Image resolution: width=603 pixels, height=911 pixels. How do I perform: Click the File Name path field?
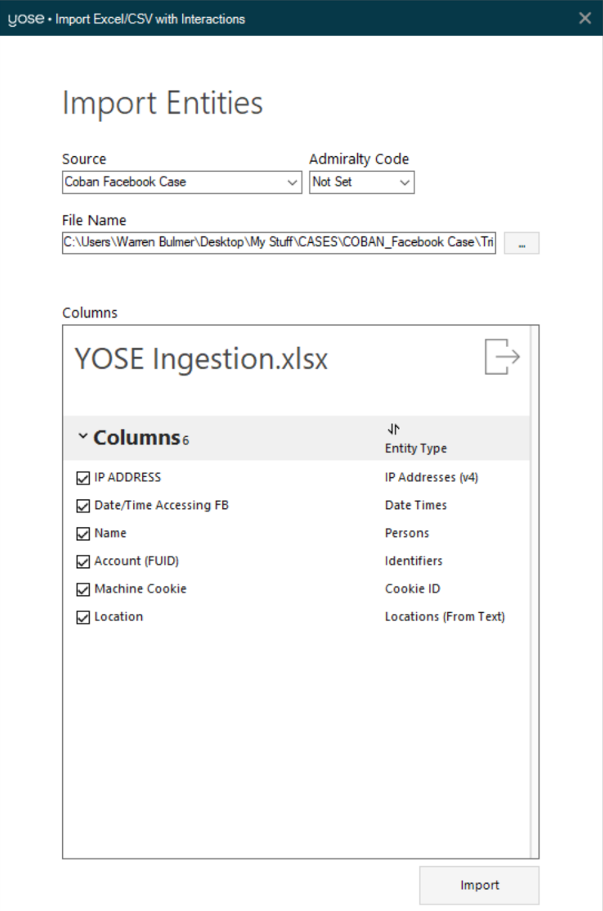(279, 243)
